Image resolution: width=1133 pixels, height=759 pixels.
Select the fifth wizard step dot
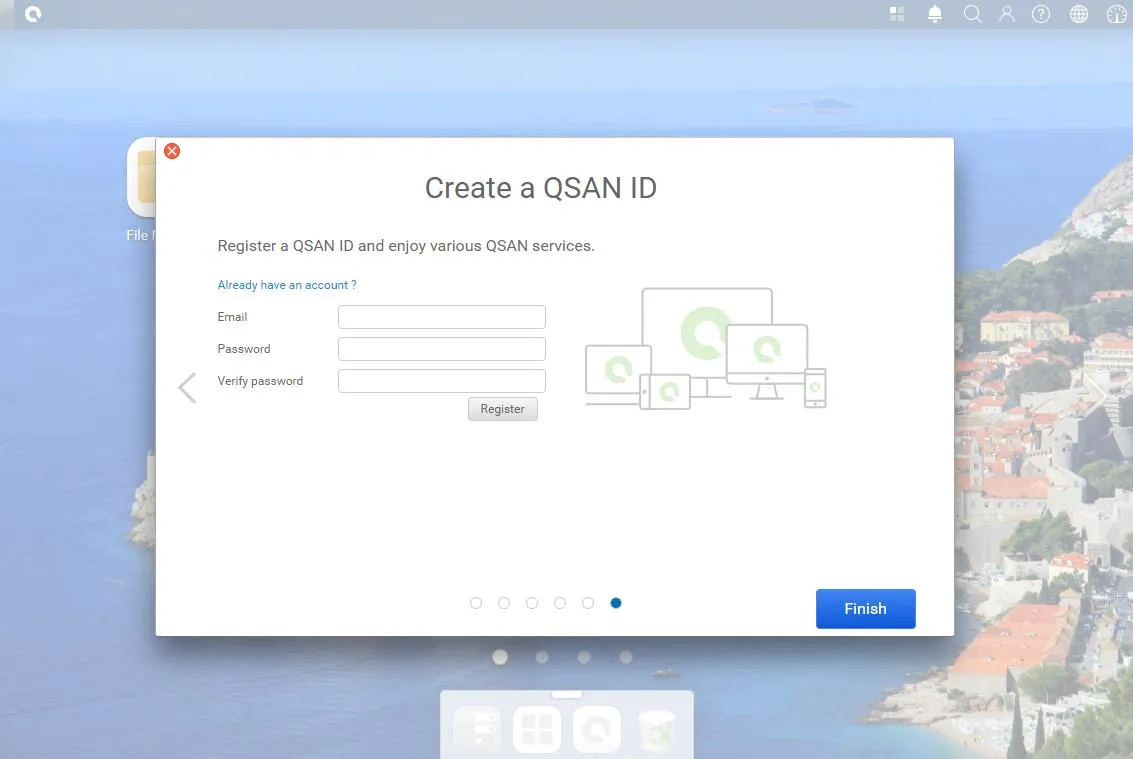click(x=588, y=603)
